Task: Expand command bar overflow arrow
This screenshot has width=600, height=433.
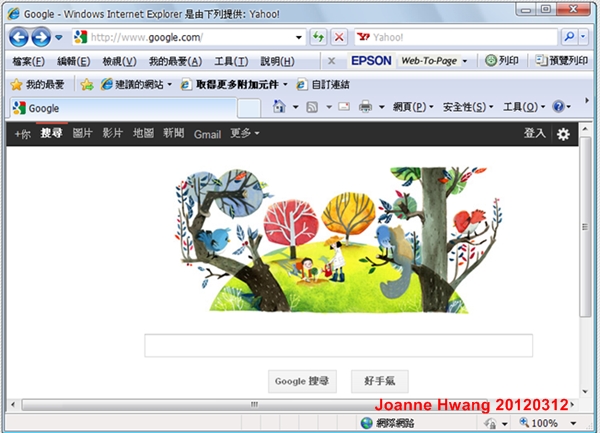Action: pyautogui.click(x=587, y=101)
